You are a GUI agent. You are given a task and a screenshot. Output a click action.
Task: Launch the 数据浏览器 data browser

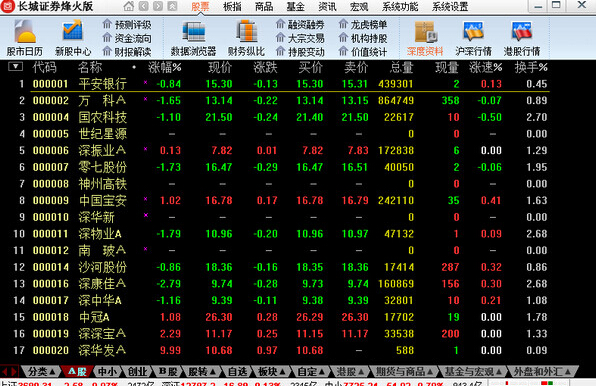193,38
